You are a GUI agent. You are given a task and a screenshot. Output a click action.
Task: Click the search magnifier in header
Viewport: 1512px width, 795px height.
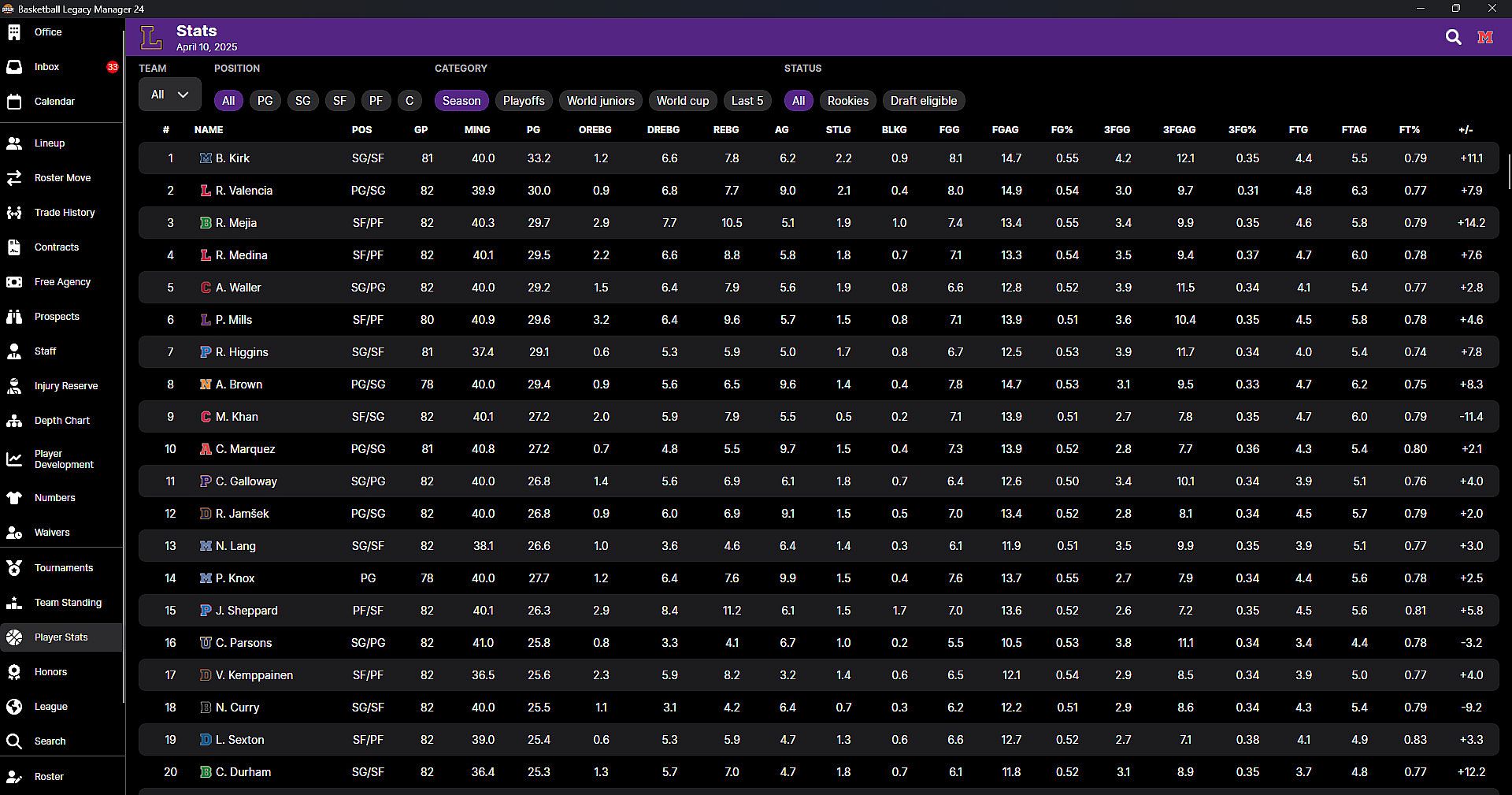pyautogui.click(x=1453, y=37)
